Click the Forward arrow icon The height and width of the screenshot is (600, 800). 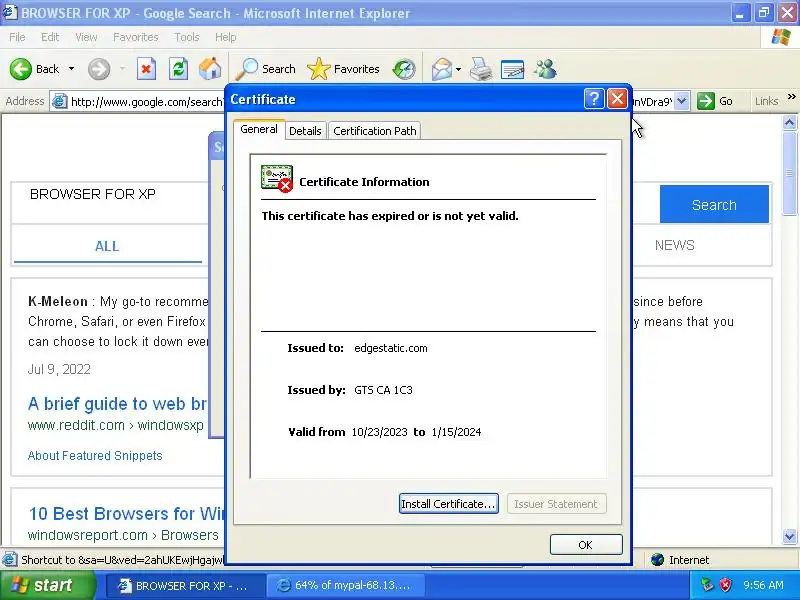tap(98, 69)
